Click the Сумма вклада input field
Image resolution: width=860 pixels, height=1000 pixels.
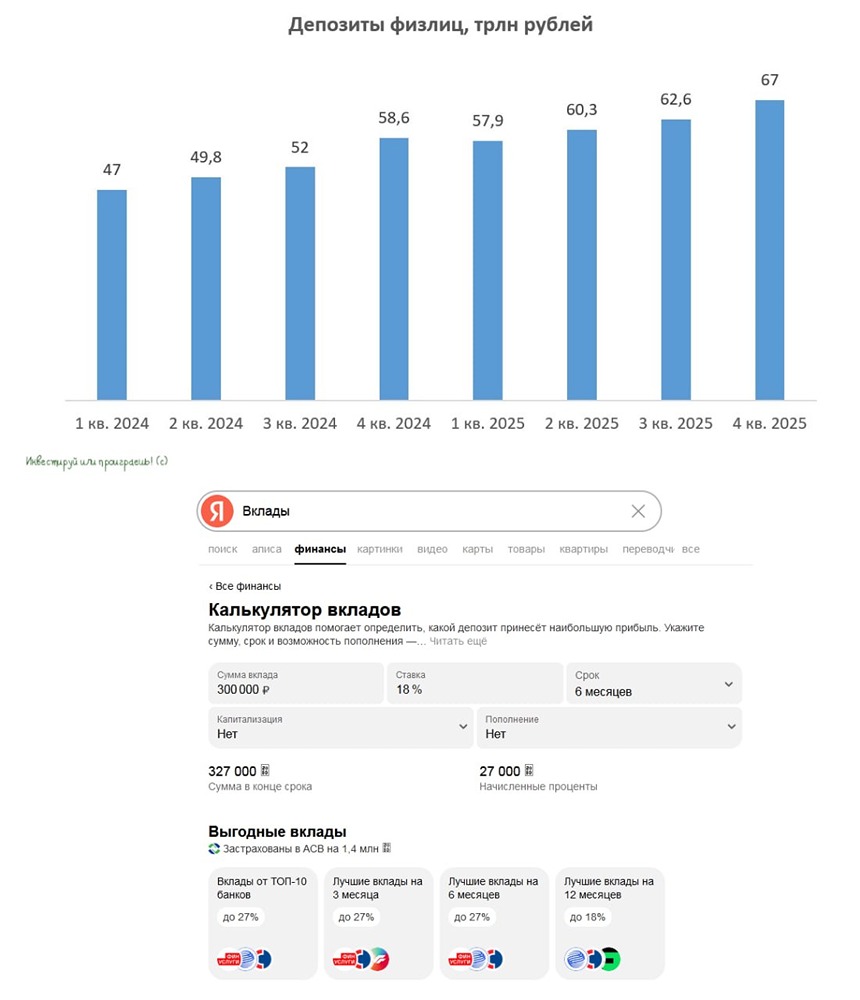(x=295, y=684)
